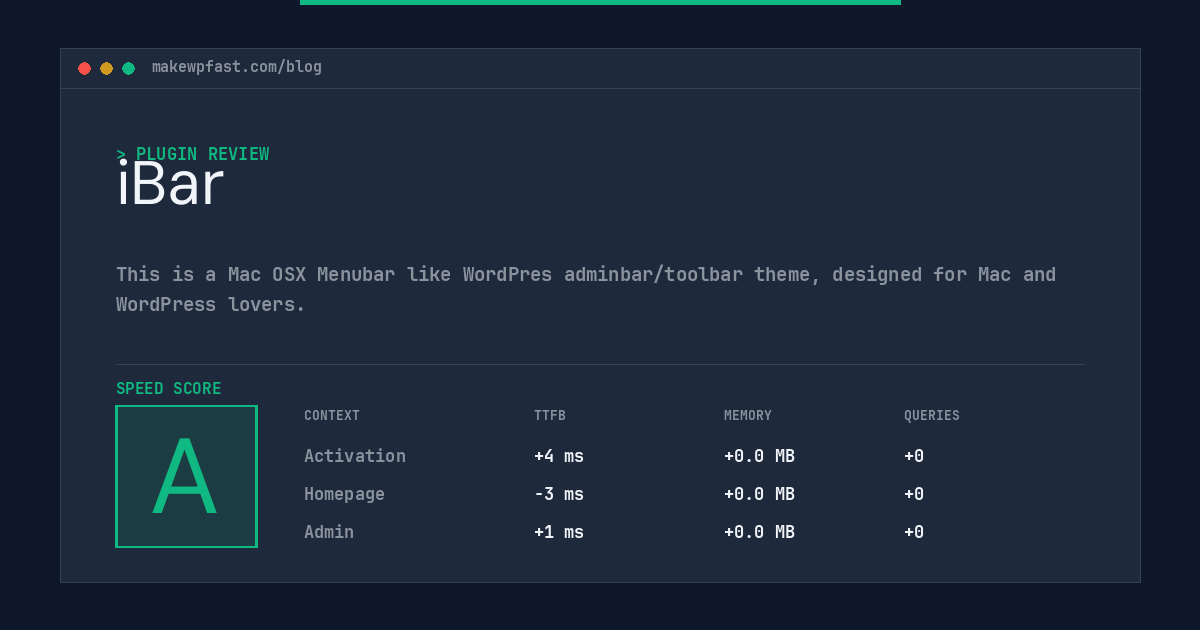This screenshot has height=630, width=1200.
Task: Click the -3 ms TTFB value
Action: click(x=559, y=494)
